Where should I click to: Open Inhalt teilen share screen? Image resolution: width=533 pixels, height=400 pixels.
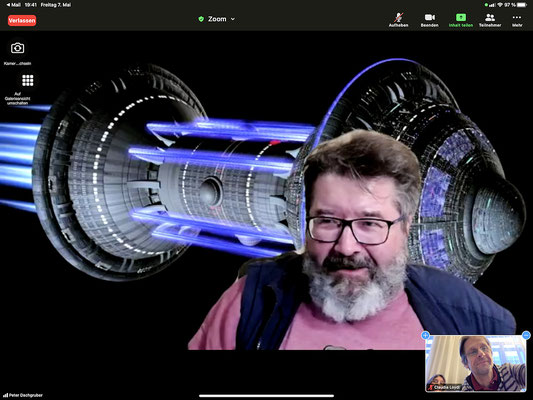461,20
